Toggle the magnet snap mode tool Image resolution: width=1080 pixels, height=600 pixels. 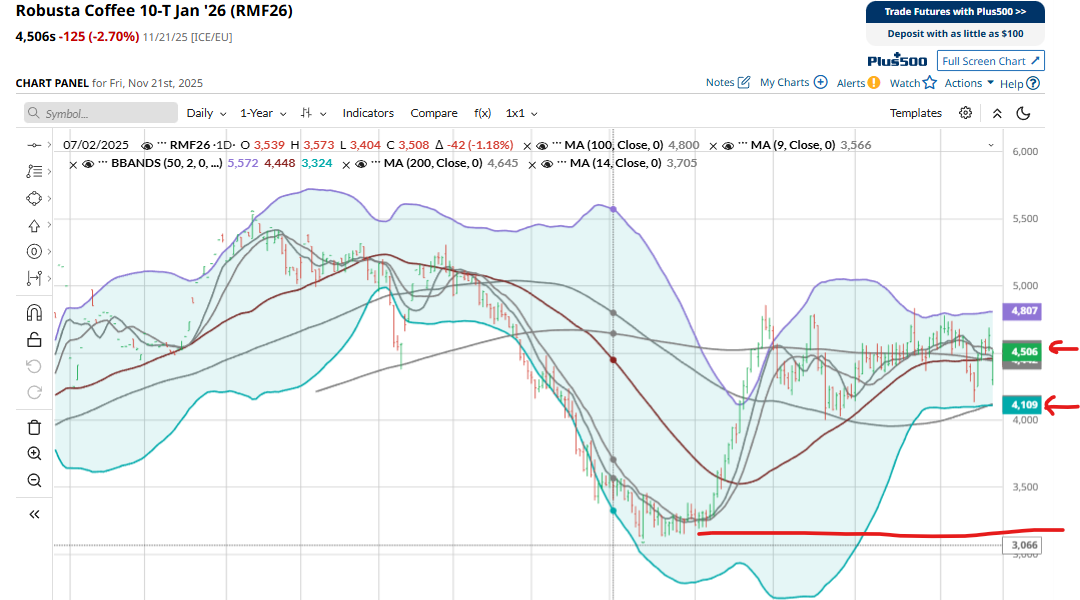[34, 312]
